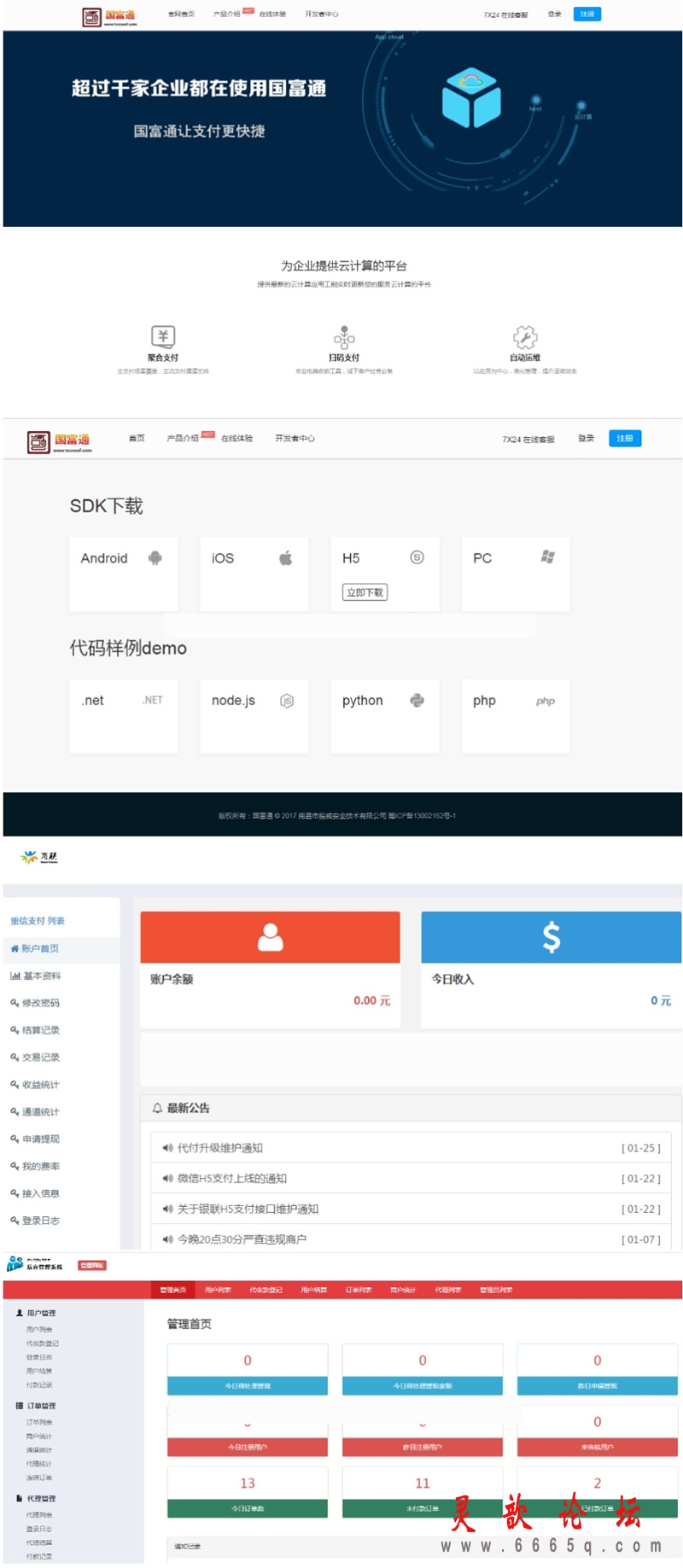Click the HTML5 icon on the H5 card
Screen dimensions: 683x1568
417,557
